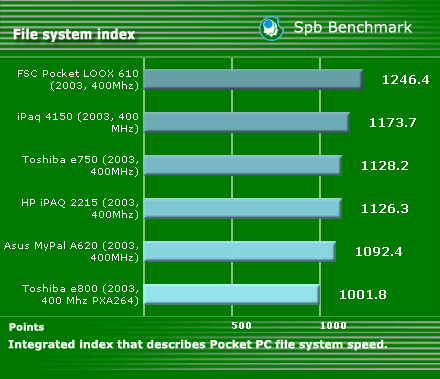Select the HP iPAQ 2215 bar
Image resolution: width=440 pixels, height=379 pixels.
(x=243, y=209)
